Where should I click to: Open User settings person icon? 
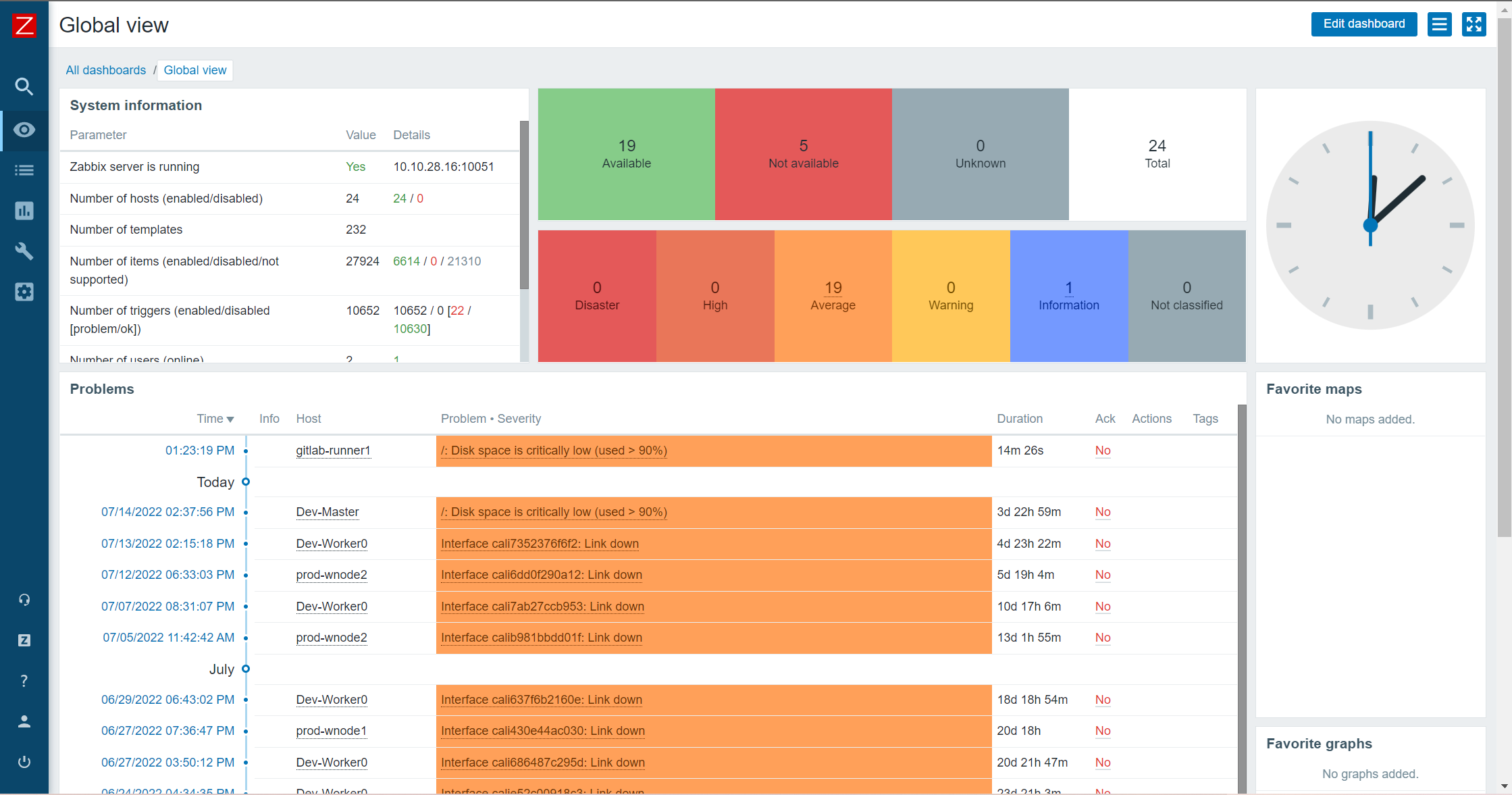pos(24,721)
